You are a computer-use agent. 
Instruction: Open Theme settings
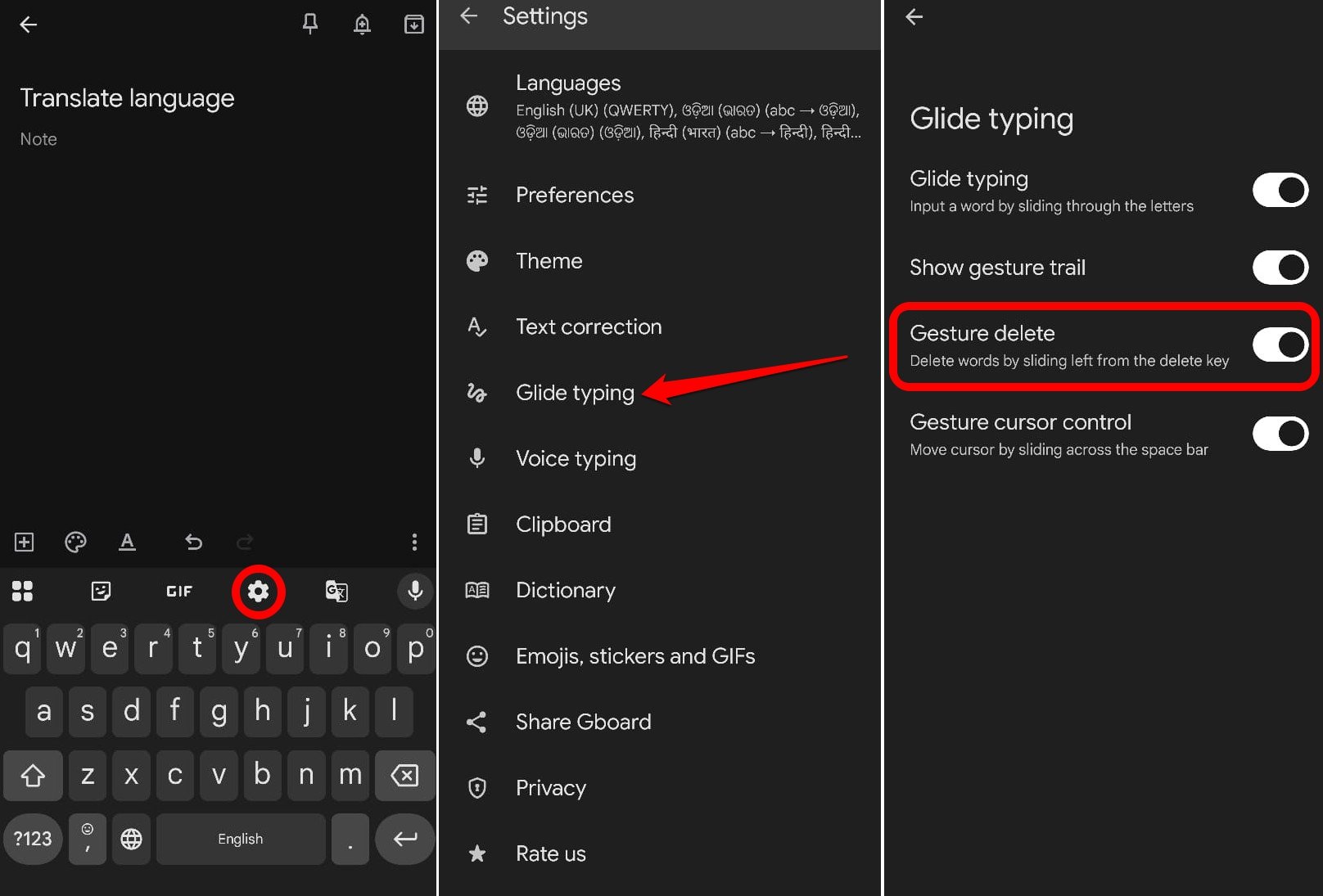[x=660, y=261]
